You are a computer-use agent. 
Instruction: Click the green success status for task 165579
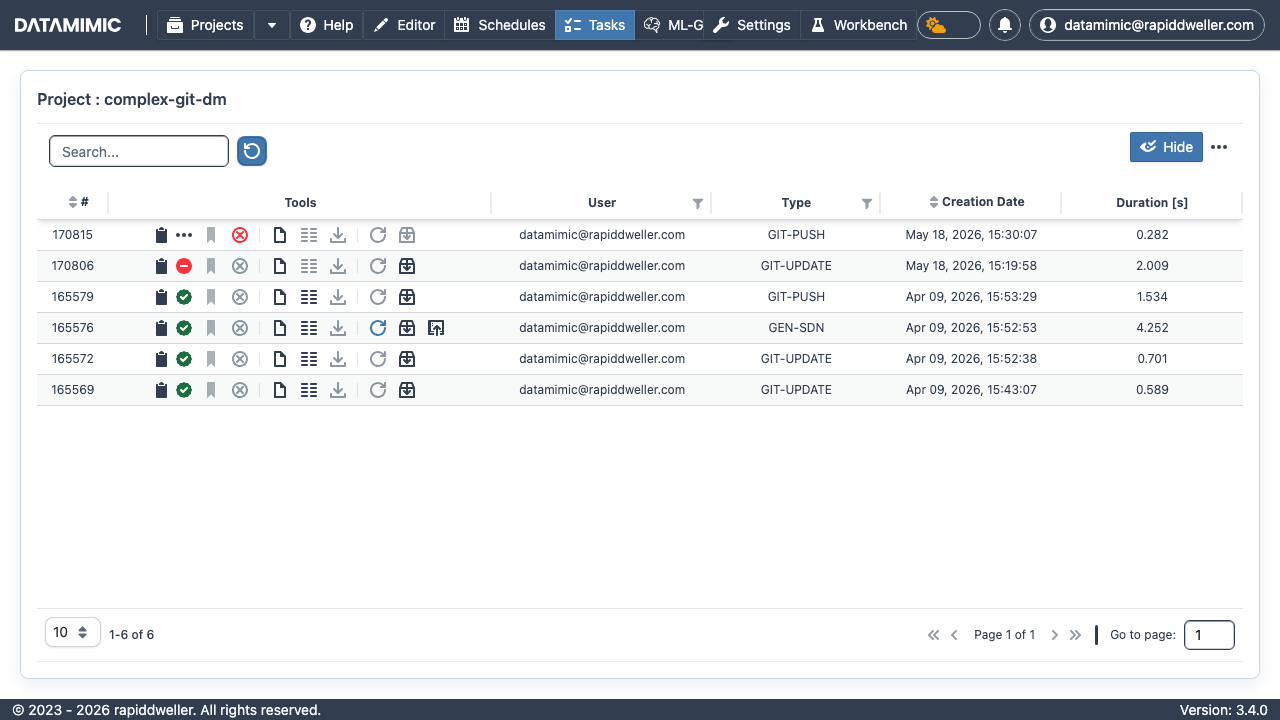[184, 297]
